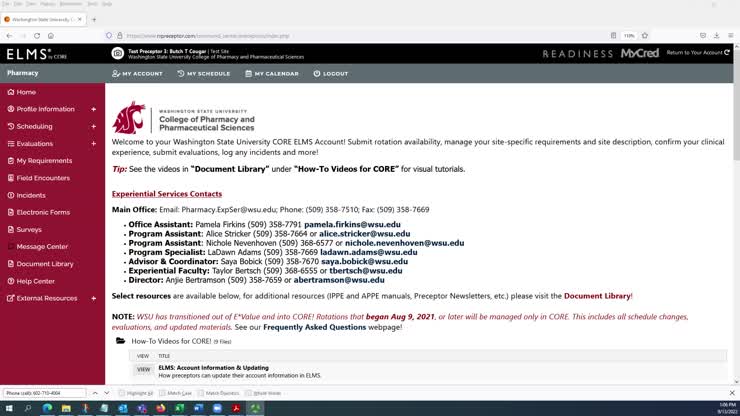Expand the Scheduling sidebar section
740x416 pixels.
click(94, 127)
